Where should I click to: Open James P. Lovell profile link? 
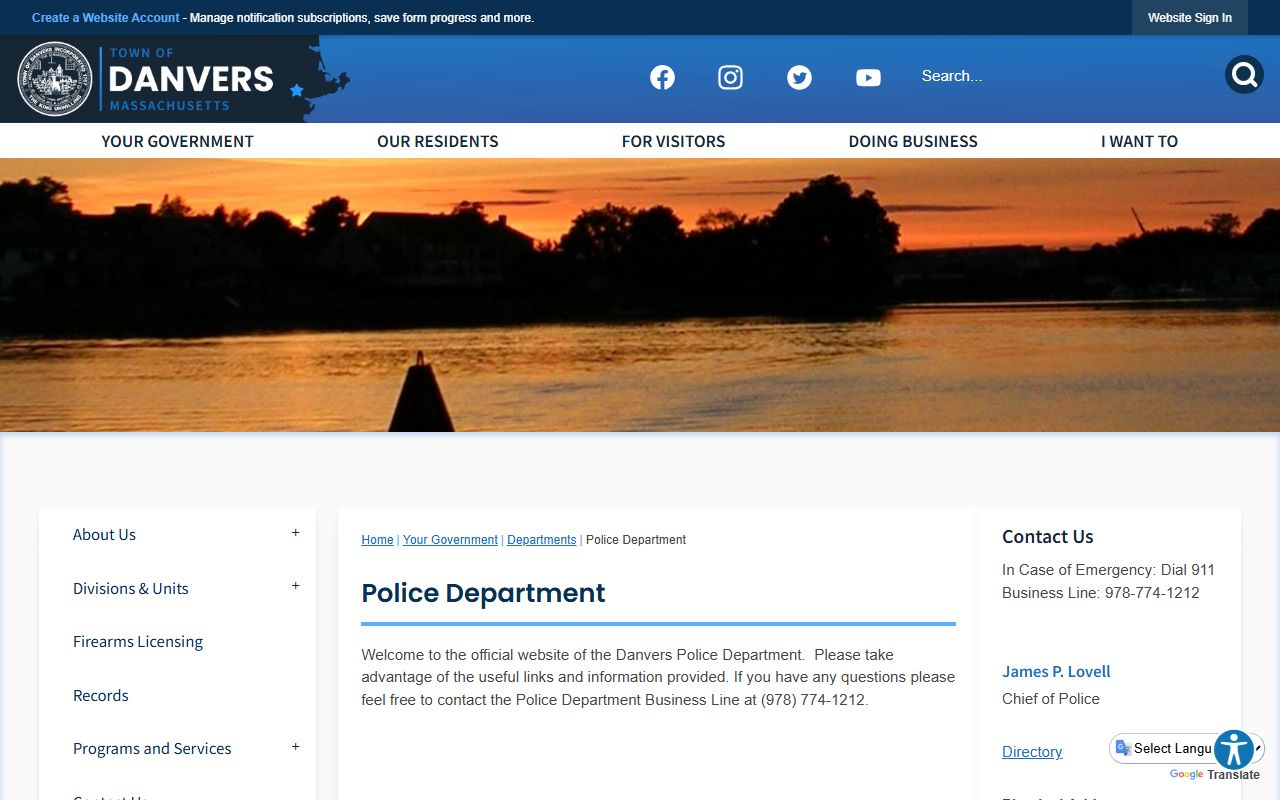(x=1056, y=672)
